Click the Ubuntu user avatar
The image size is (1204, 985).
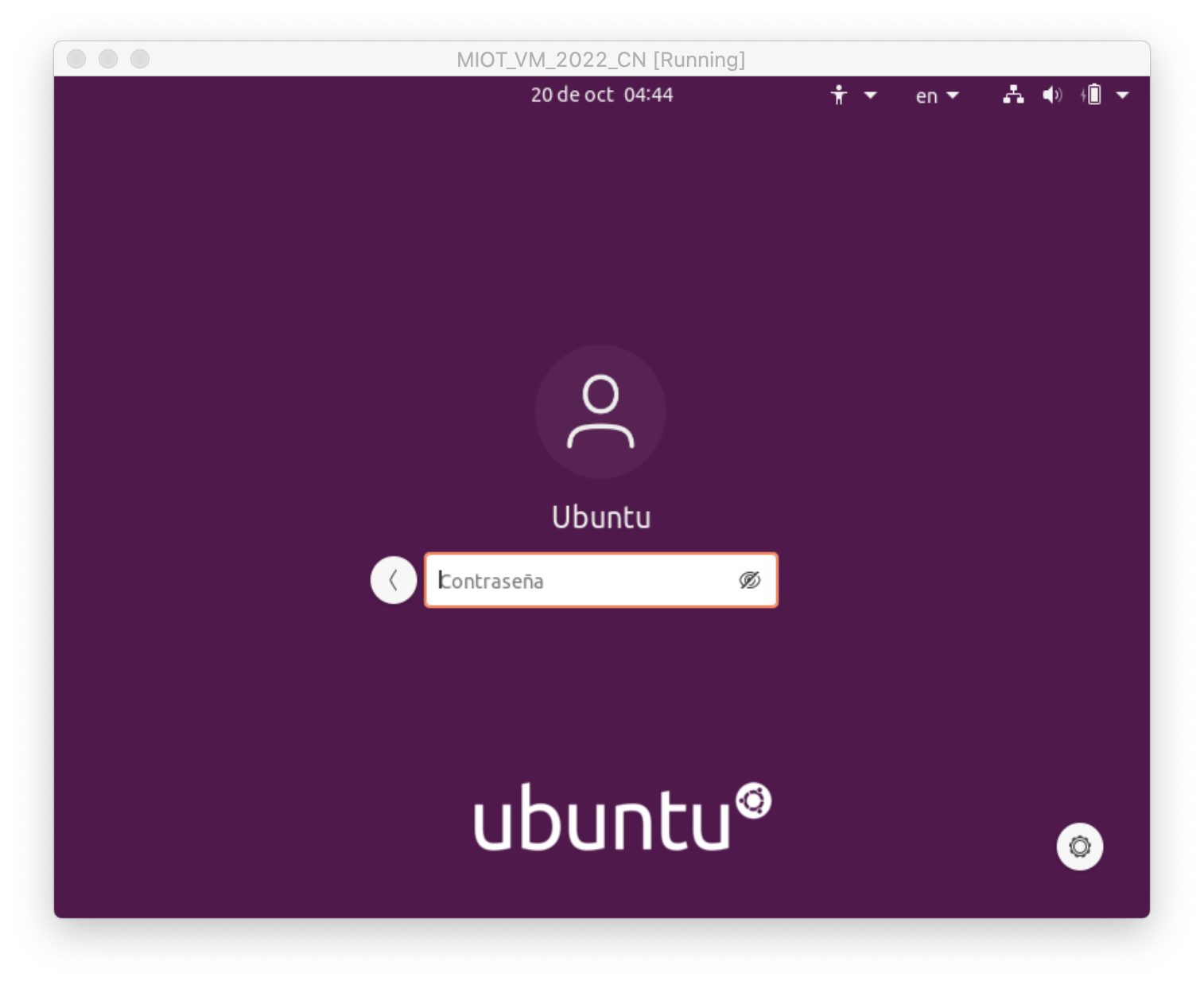[600, 411]
